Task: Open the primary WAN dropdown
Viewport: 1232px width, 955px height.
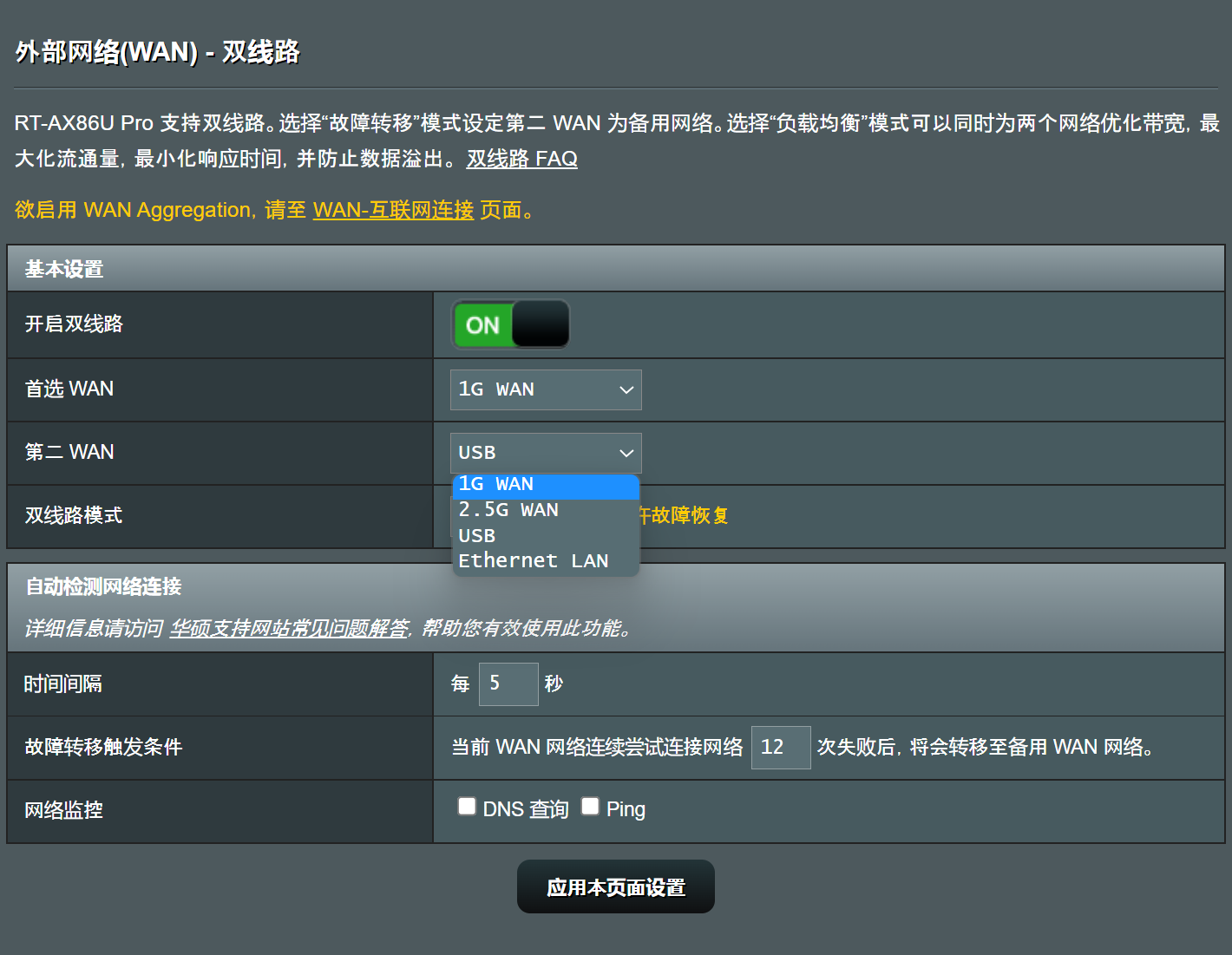Action: coord(545,389)
